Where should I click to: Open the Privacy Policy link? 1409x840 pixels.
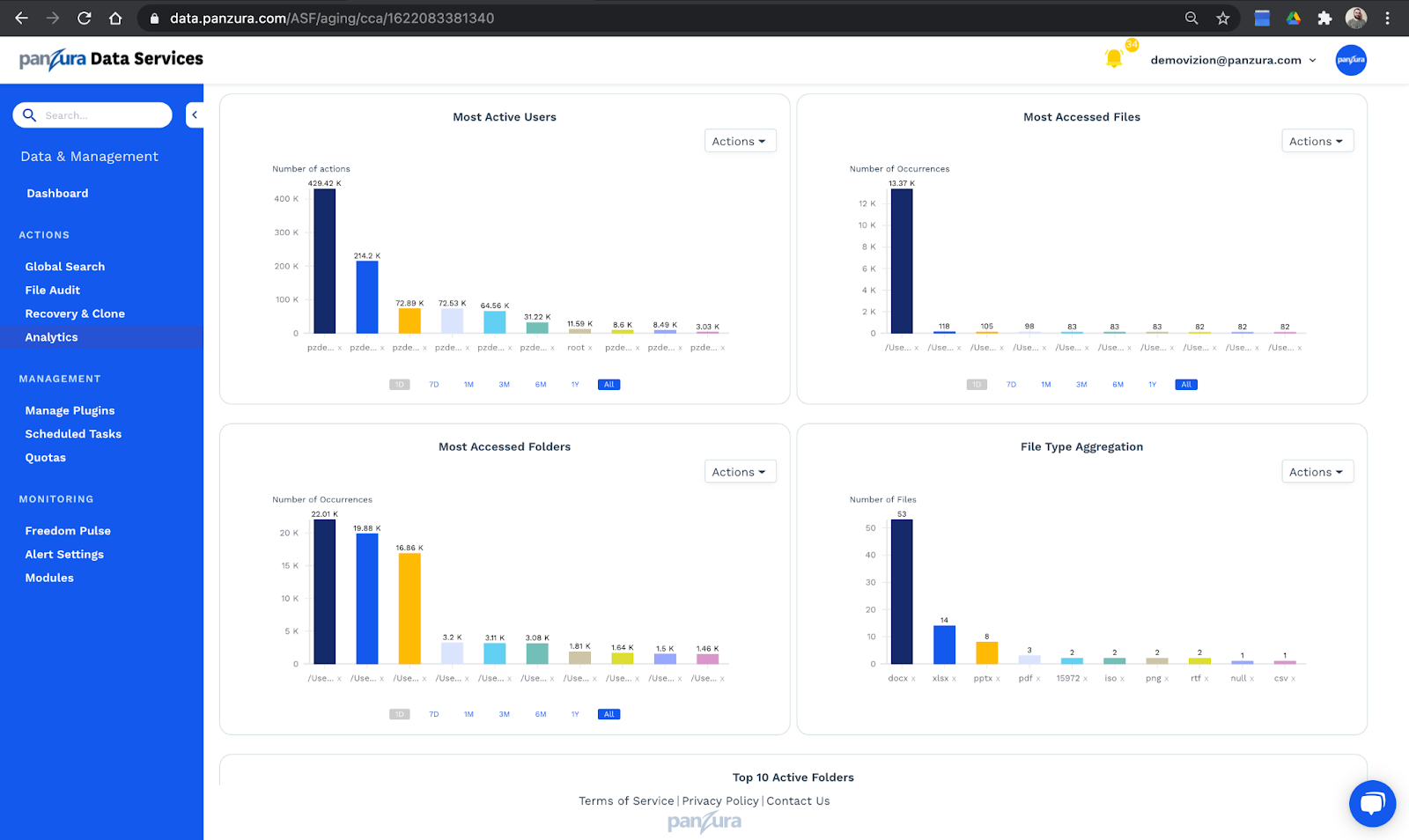pyautogui.click(x=720, y=801)
